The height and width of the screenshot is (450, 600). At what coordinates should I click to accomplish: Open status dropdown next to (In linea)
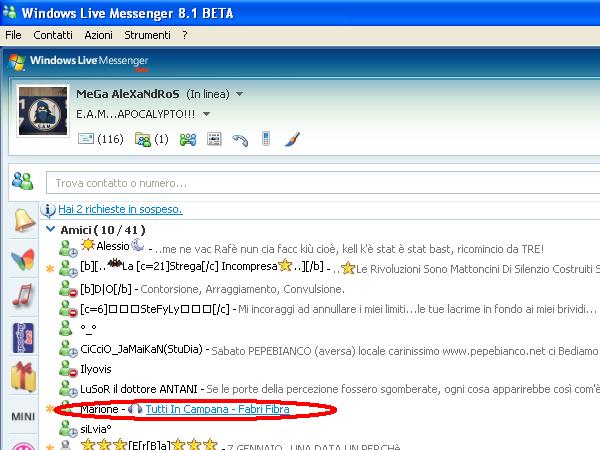pos(240,94)
